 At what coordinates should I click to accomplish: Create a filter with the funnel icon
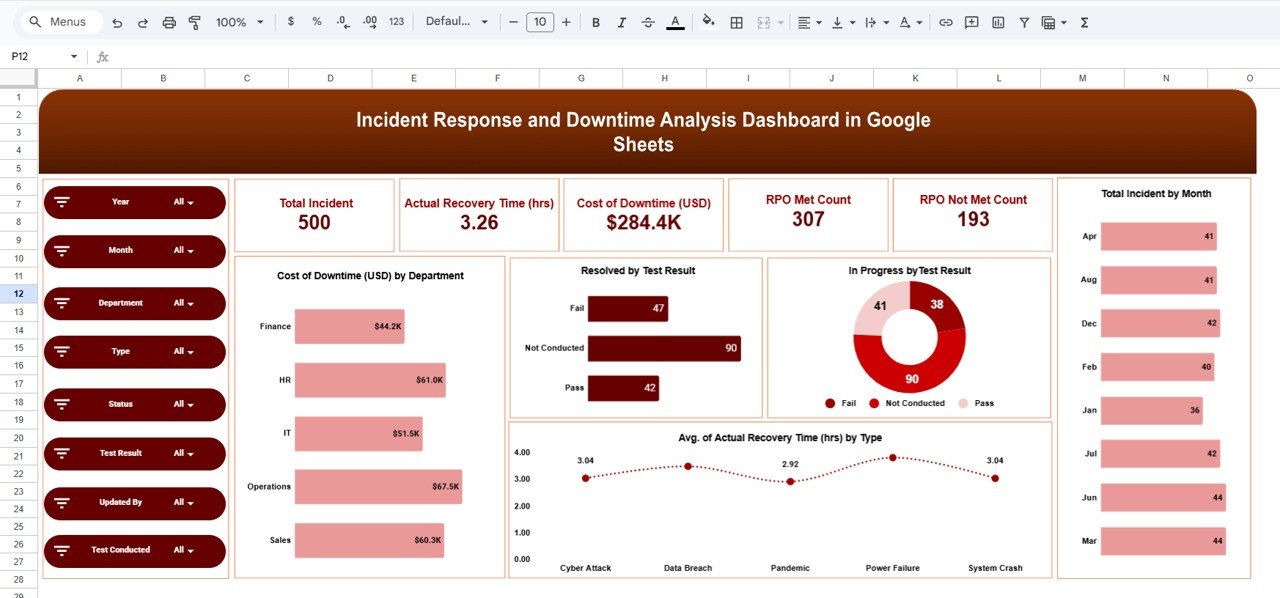point(1023,22)
